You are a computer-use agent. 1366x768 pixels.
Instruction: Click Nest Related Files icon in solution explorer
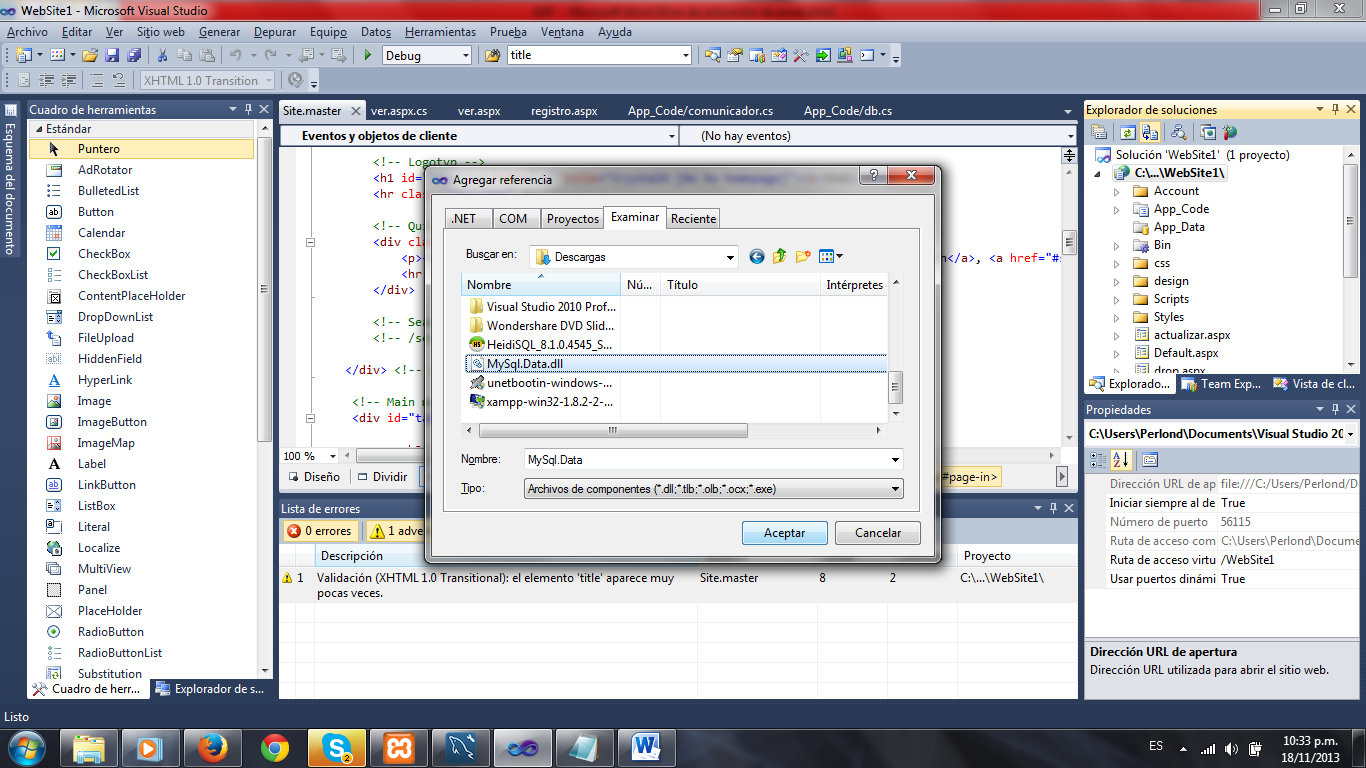pyautogui.click(x=1149, y=132)
